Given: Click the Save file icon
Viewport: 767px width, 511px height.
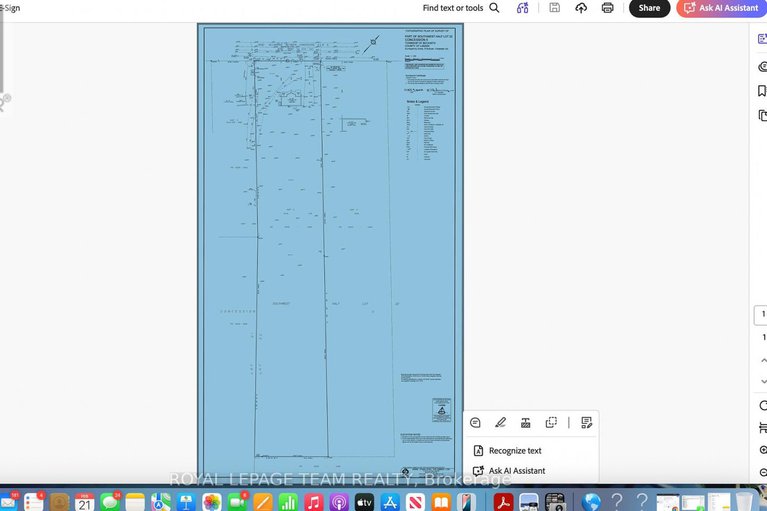Looking at the screenshot, I should [554, 8].
